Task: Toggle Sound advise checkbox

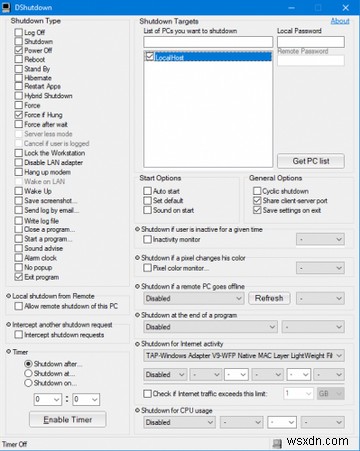Action: tap(19, 248)
